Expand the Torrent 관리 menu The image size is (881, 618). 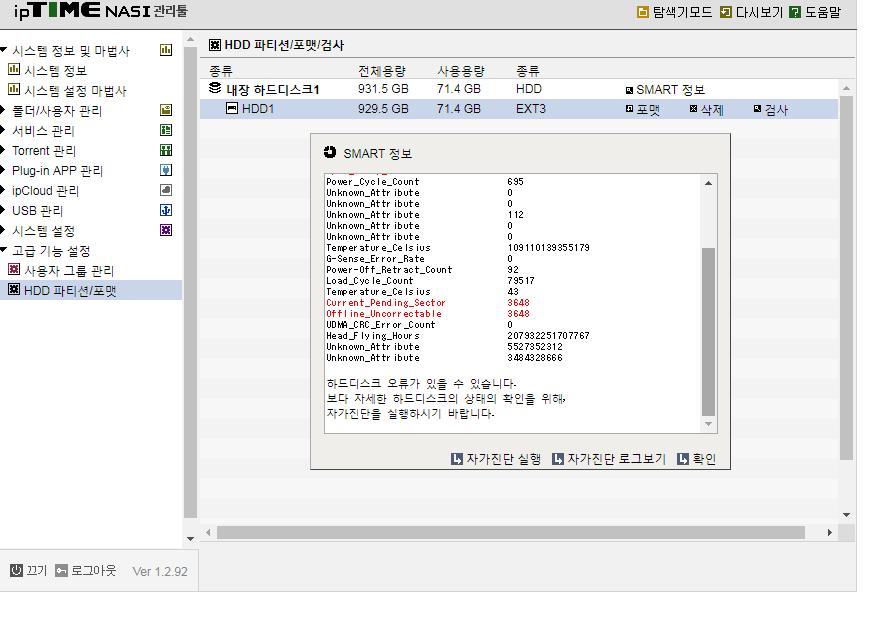(x=4, y=151)
